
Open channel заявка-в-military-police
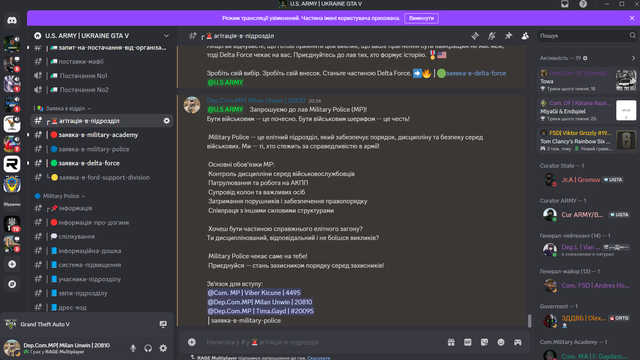point(102,149)
